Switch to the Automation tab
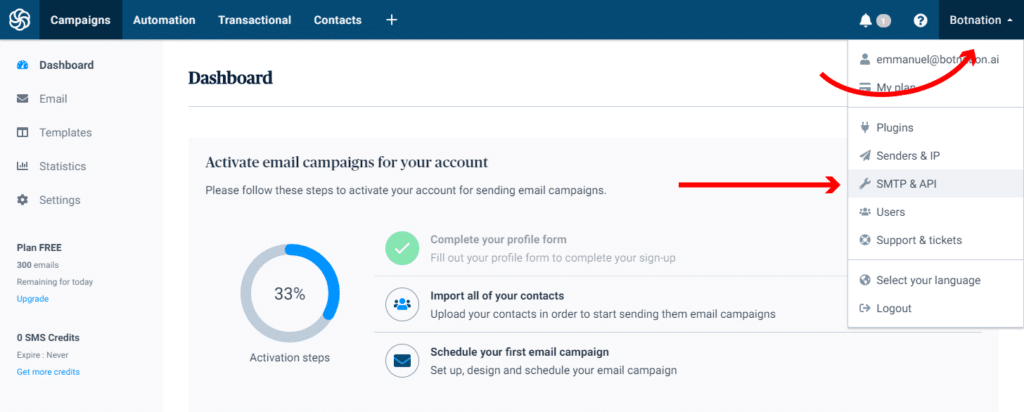The width and height of the screenshot is (1024, 412). [164, 20]
